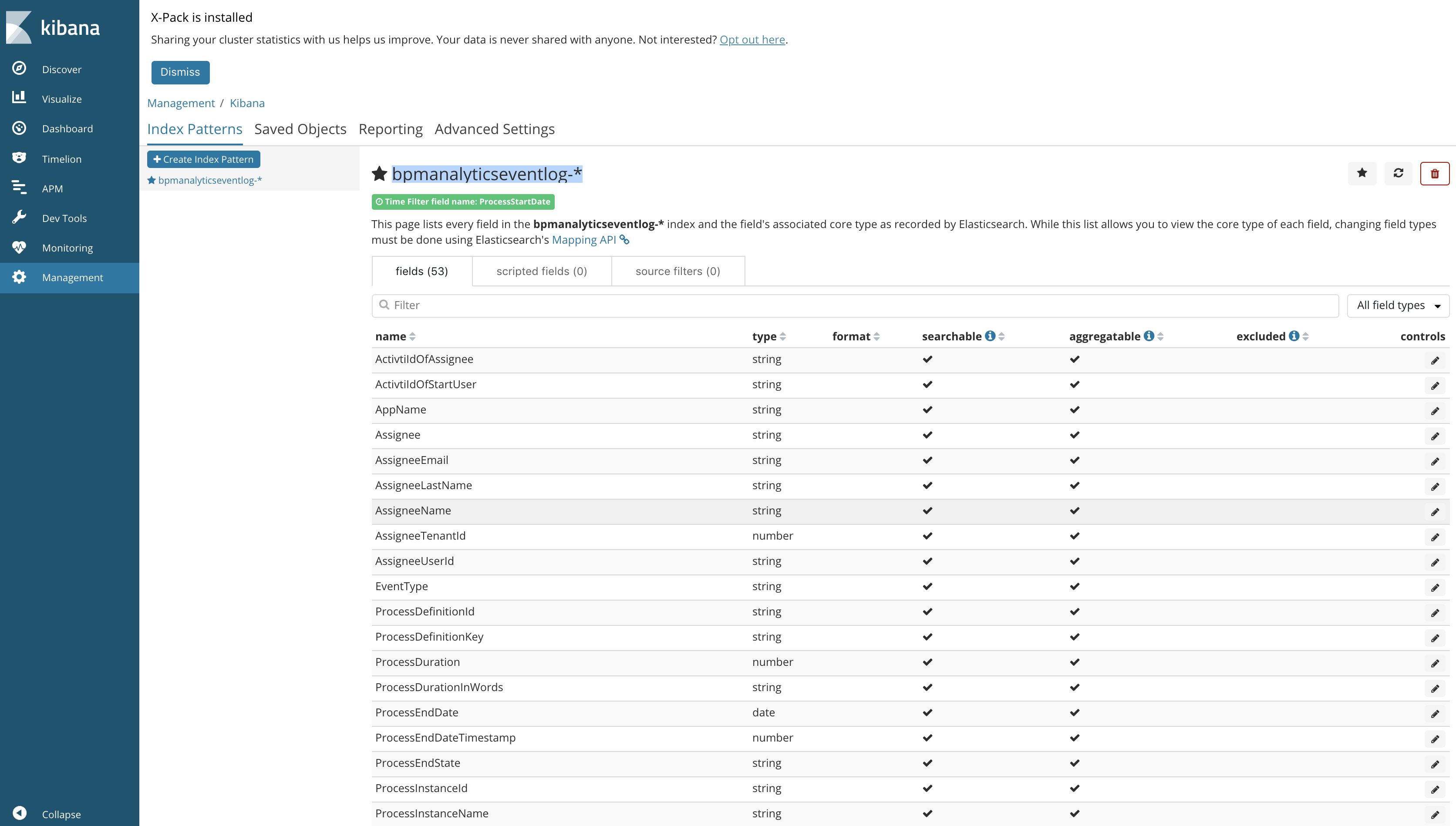The height and width of the screenshot is (826, 1456).
Task: Open the All field types dropdown
Action: click(x=1398, y=305)
